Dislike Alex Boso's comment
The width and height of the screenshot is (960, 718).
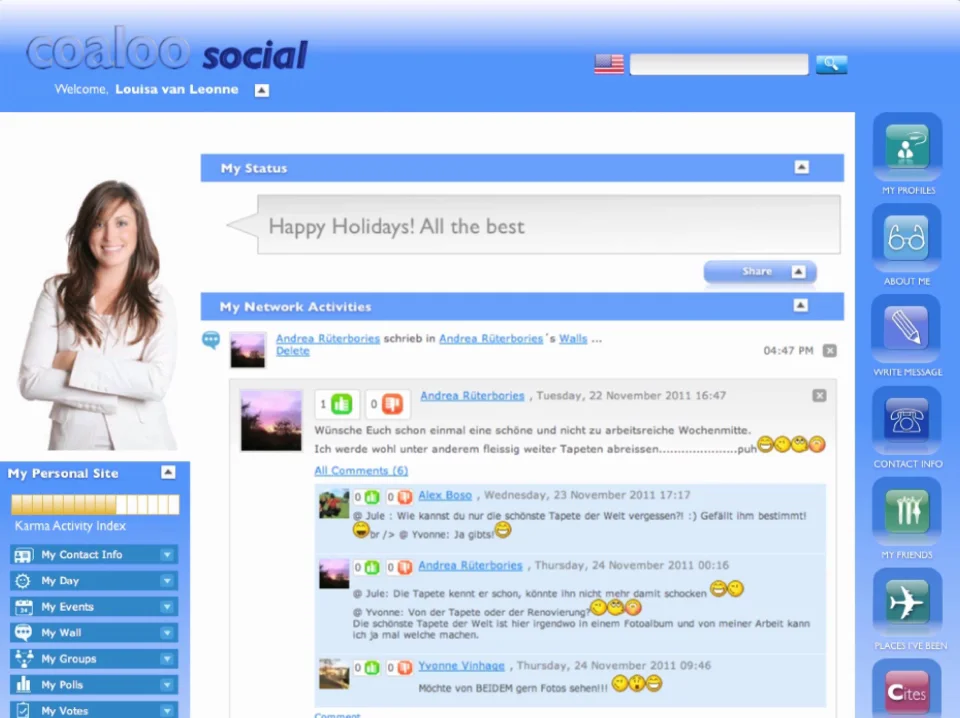[405, 497]
